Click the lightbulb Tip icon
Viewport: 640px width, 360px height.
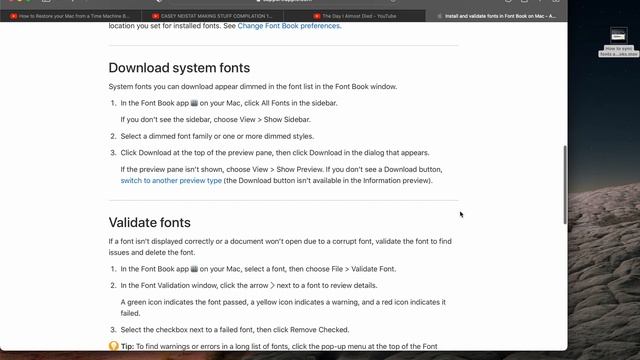click(113, 346)
